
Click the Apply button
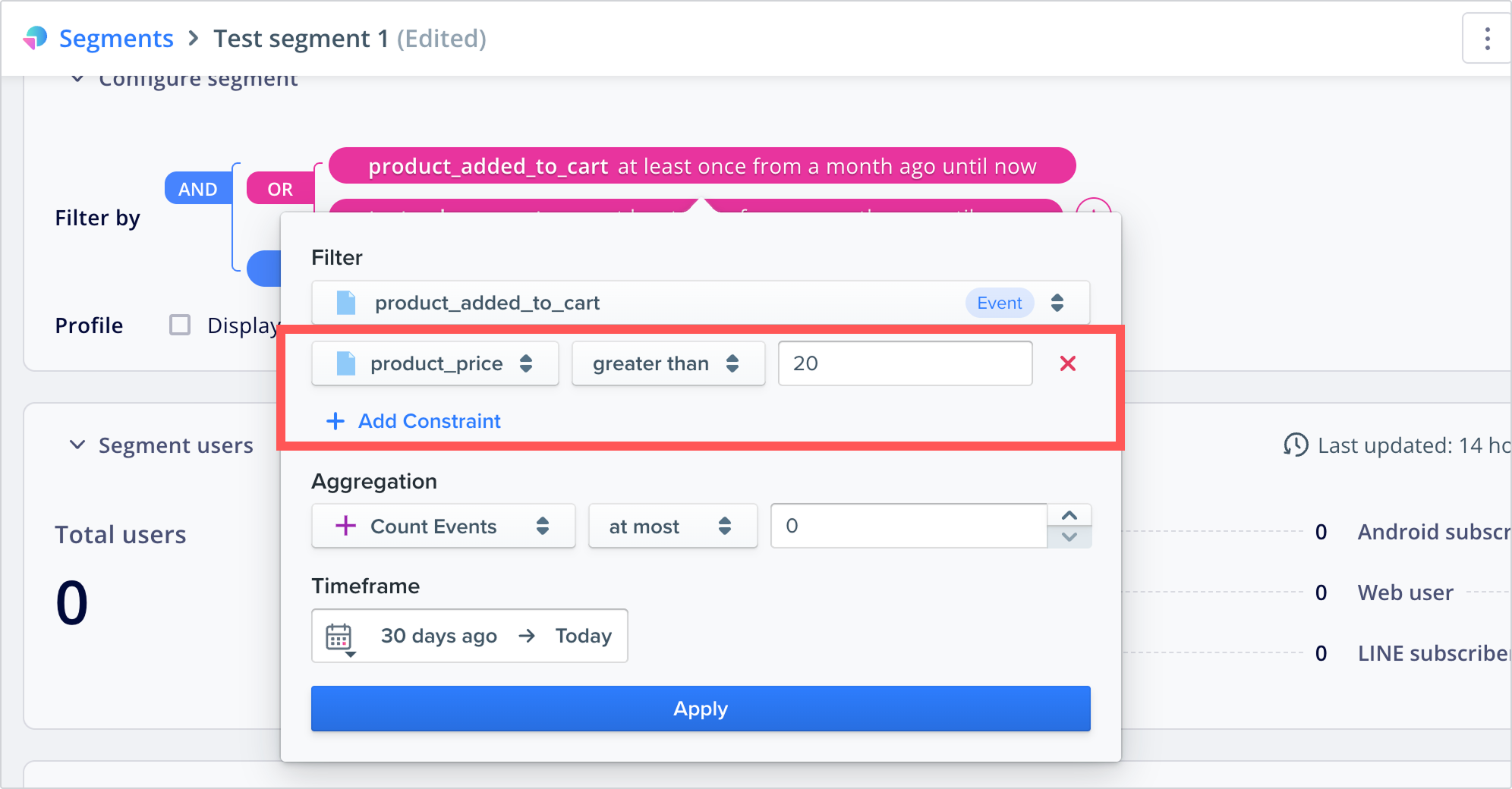pyautogui.click(x=700, y=709)
